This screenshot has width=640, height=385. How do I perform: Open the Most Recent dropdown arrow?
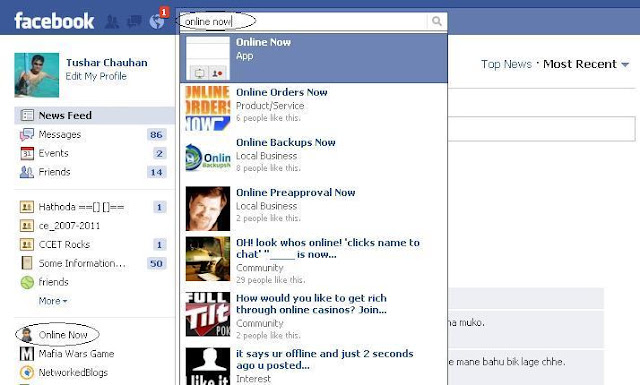point(624,65)
